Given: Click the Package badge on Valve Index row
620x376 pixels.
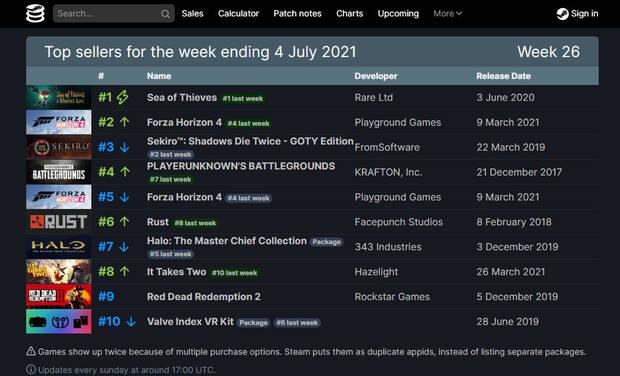Looking at the screenshot, I should pos(253,323).
